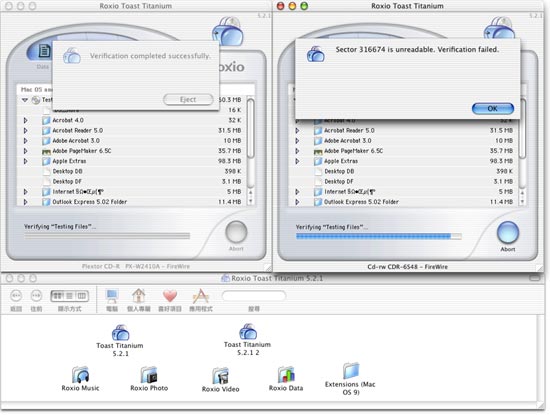Viewport: 550px width, 415px height.
Task: Expand Acrobat 4.0 in Plextor window
Action: (26, 120)
